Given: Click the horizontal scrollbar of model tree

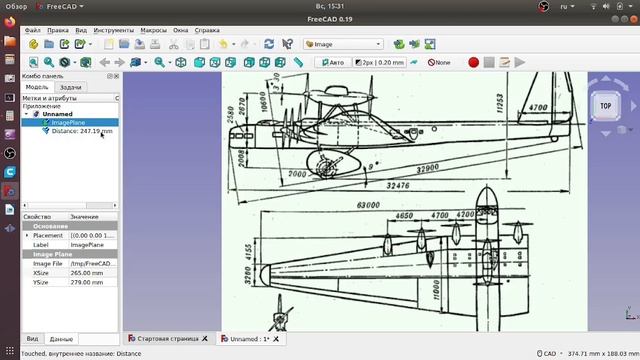Looking at the screenshot, I should (70, 205).
